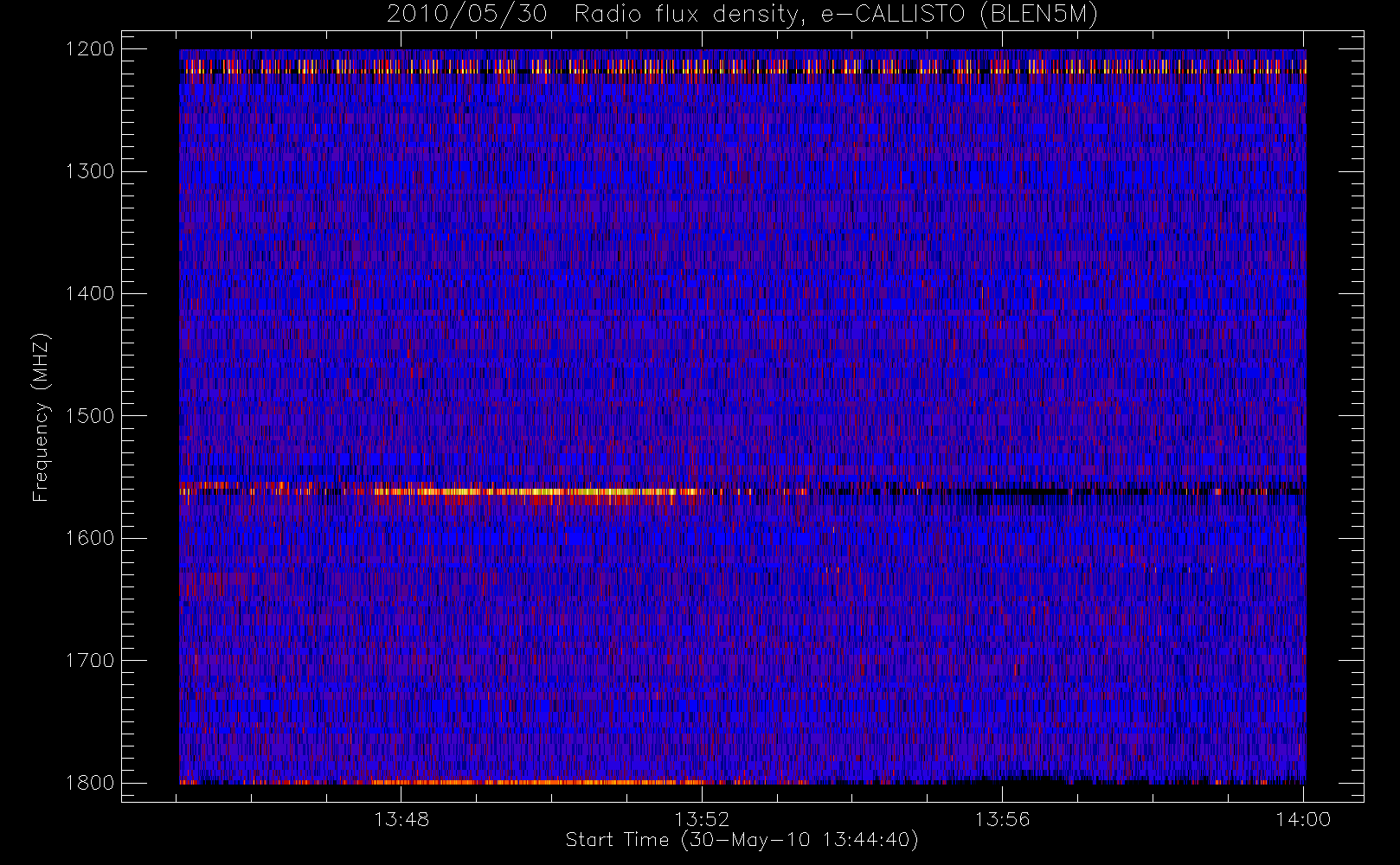Click the 13:48 time tick label
The width and height of the screenshot is (1400, 865).
tap(401, 819)
